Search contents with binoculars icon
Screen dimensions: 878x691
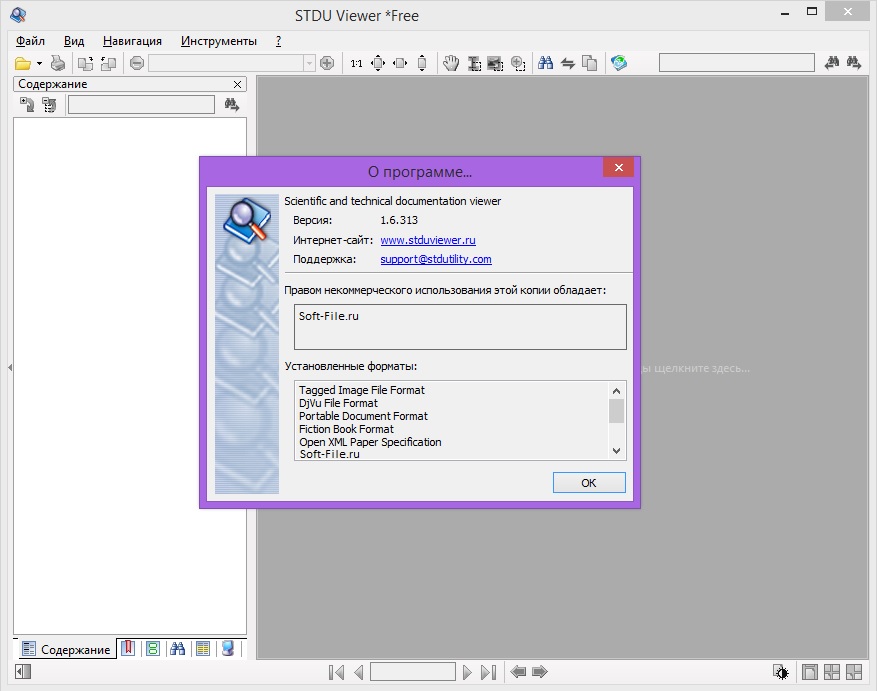click(231, 104)
